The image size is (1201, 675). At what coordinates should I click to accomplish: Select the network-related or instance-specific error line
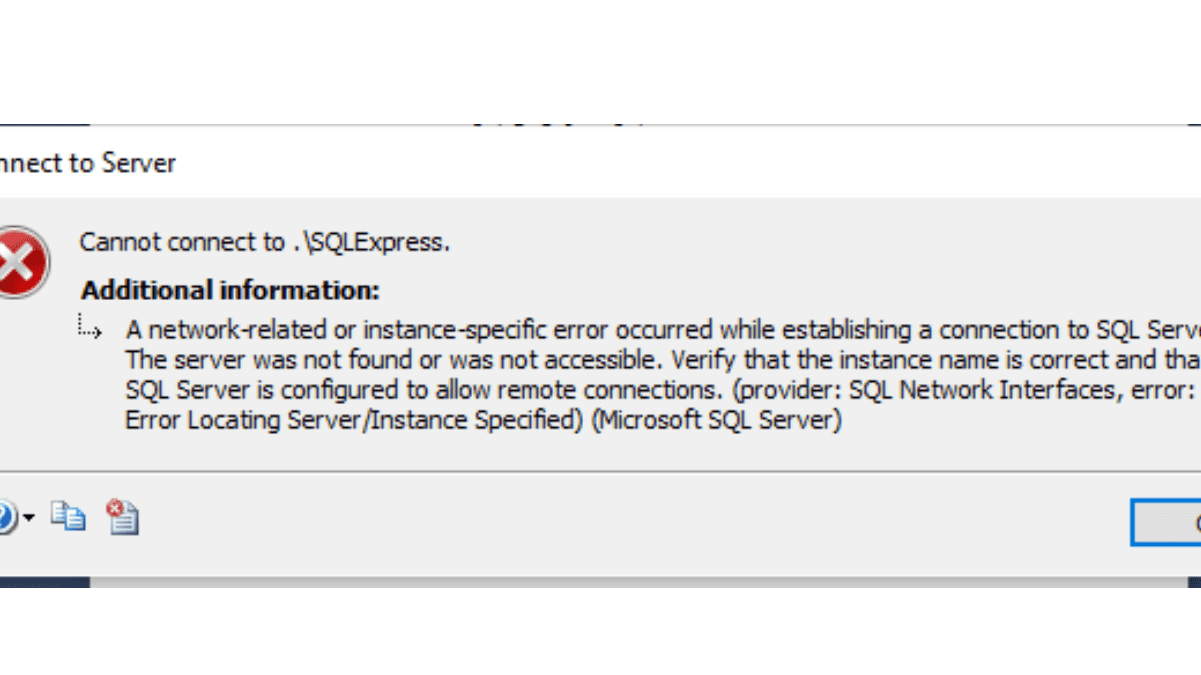pos(662,330)
